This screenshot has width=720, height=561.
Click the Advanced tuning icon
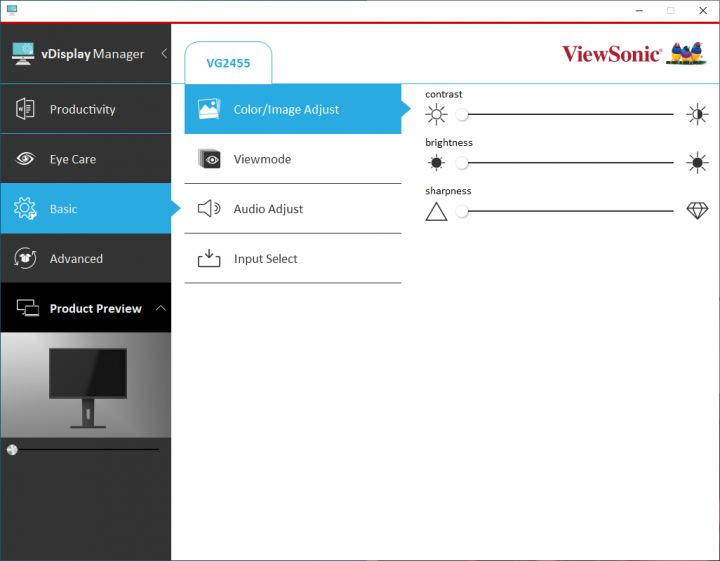(x=25, y=258)
